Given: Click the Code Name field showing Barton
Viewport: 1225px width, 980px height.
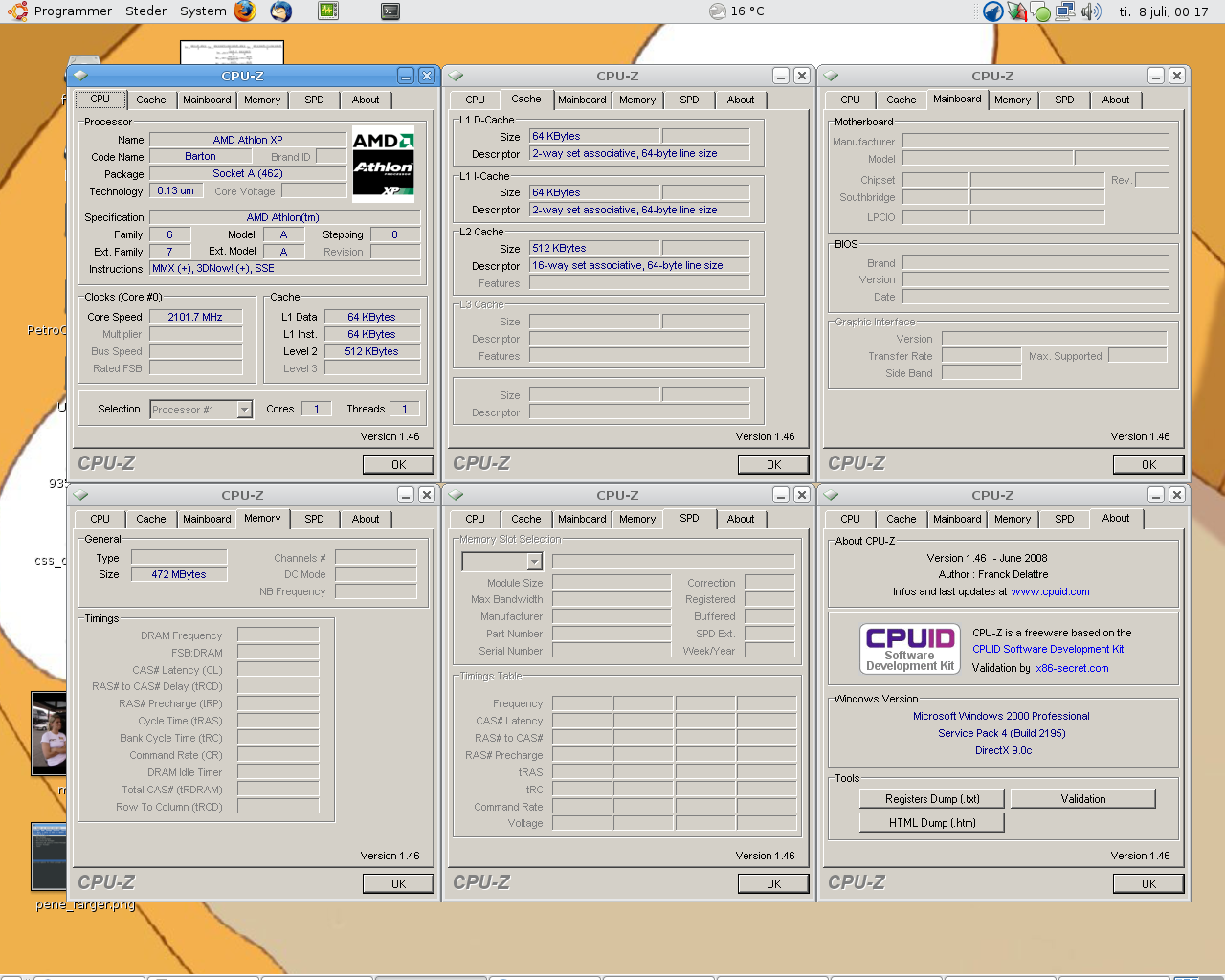Looking at the screenshot, I should (200, 156).
